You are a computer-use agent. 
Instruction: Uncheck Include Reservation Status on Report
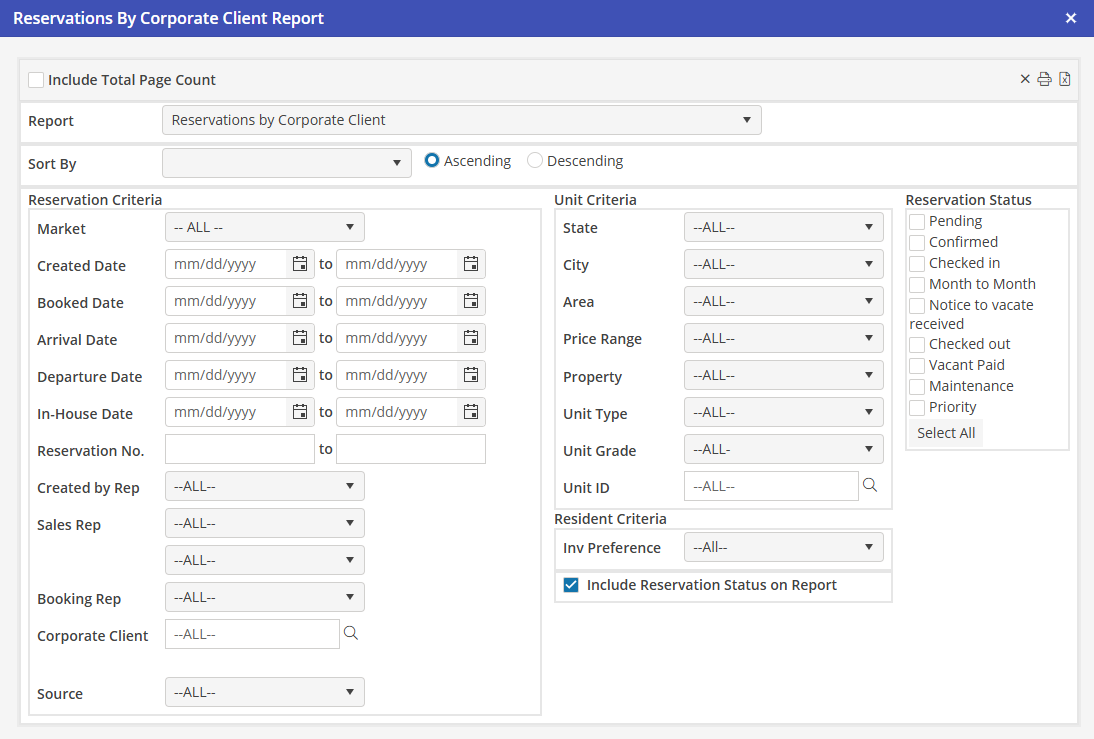(571, 585)
